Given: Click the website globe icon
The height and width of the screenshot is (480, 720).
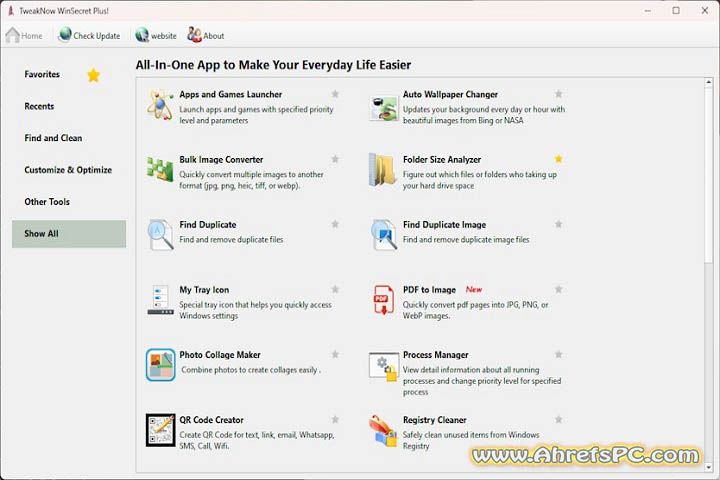Looking at the screenshot, I should tap(142, 34).
